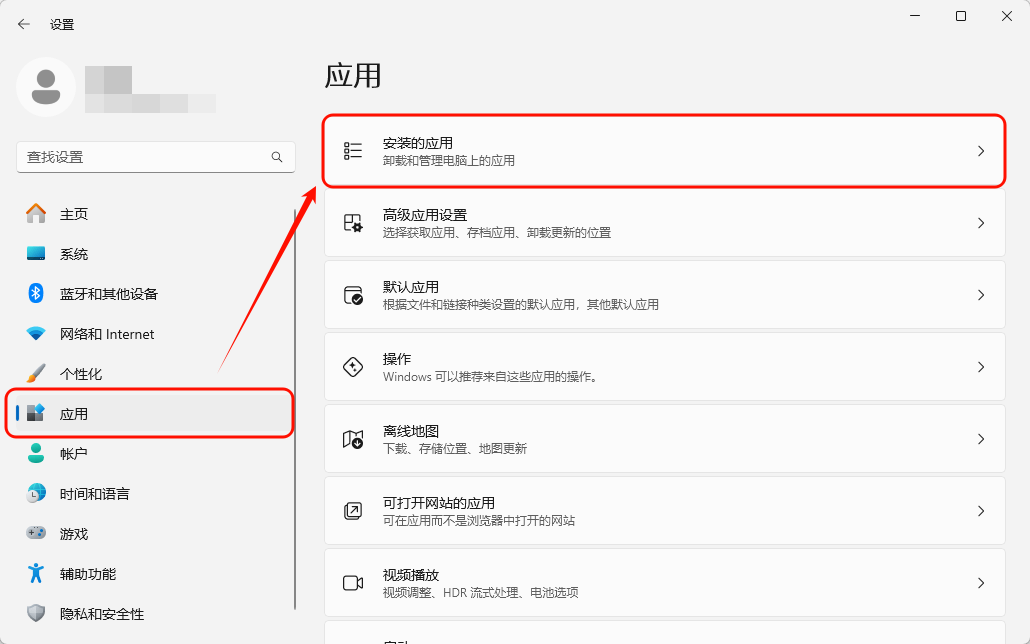The height and width of the screenshot is (644, 1030).
Task: Expand 视频播放 via its chevron
Action: (x=981, y=583)
